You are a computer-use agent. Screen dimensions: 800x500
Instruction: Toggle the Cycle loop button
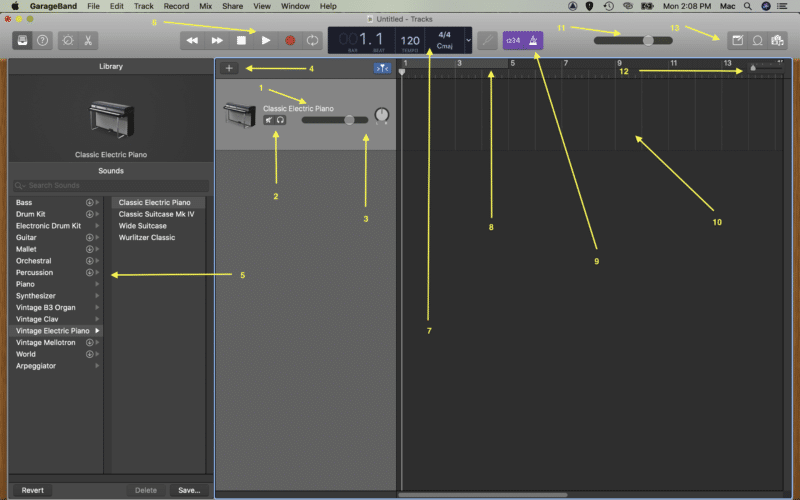312,40
